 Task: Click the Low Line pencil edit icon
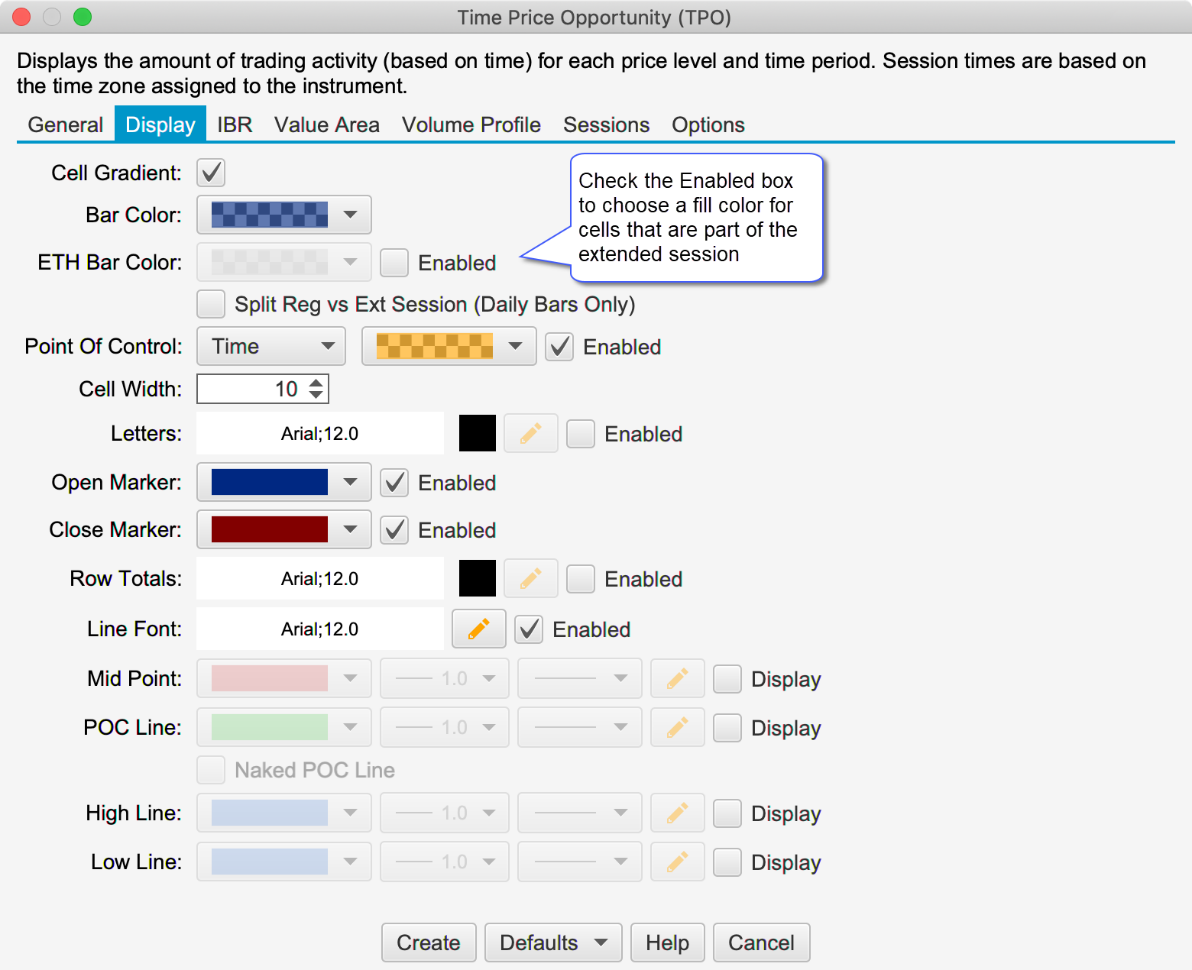click(677, 862)
